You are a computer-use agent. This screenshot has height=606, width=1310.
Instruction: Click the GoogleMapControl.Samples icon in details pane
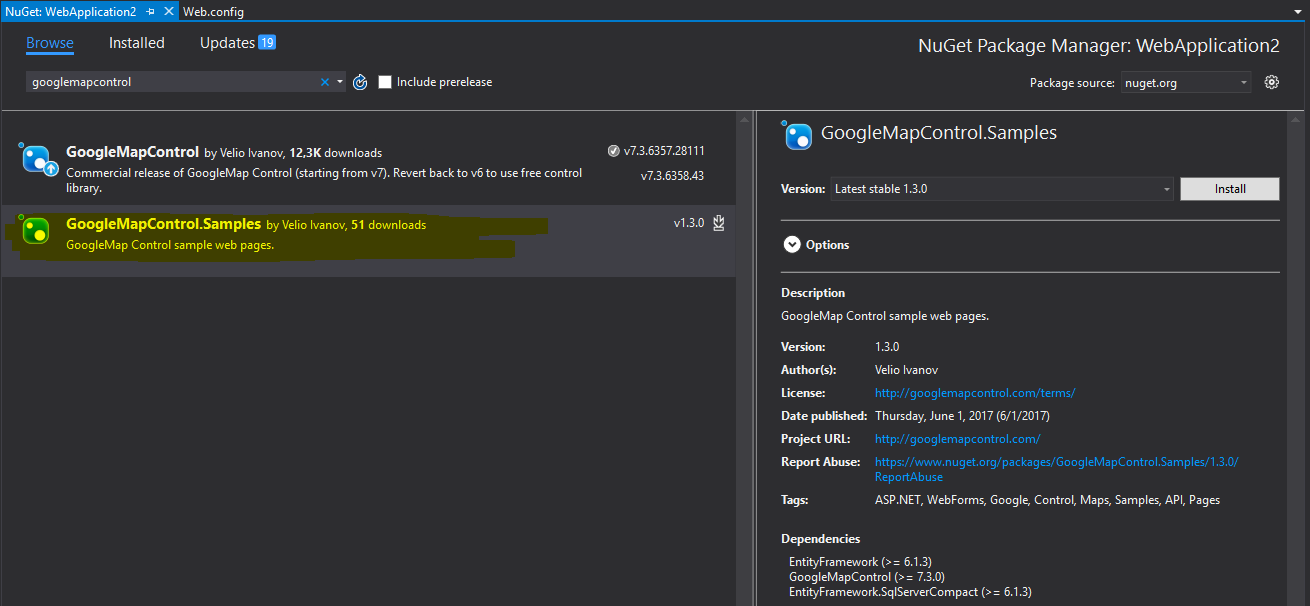[798, 135]
